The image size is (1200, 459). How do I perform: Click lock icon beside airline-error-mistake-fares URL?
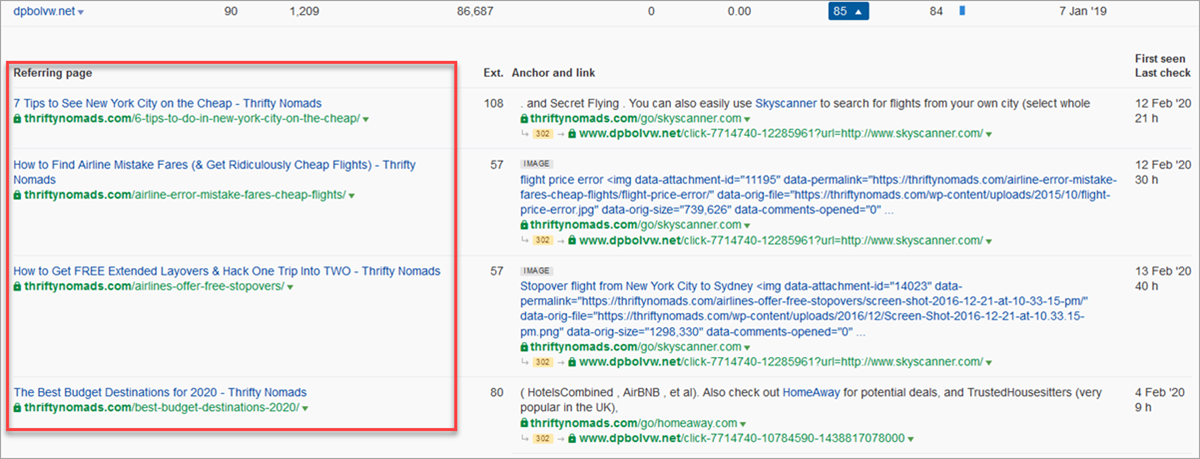17,195
